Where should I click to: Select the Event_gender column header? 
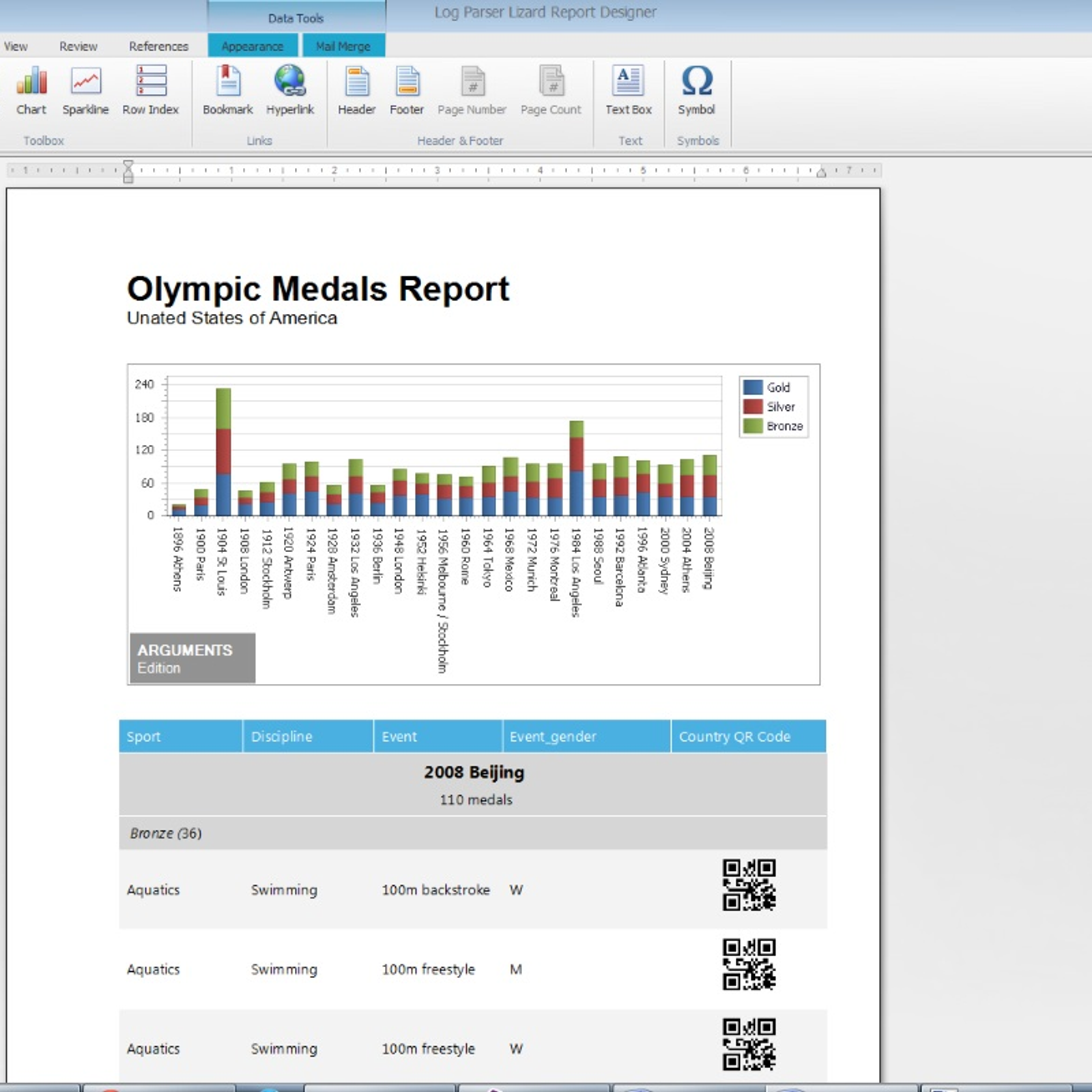click(587, 736)
